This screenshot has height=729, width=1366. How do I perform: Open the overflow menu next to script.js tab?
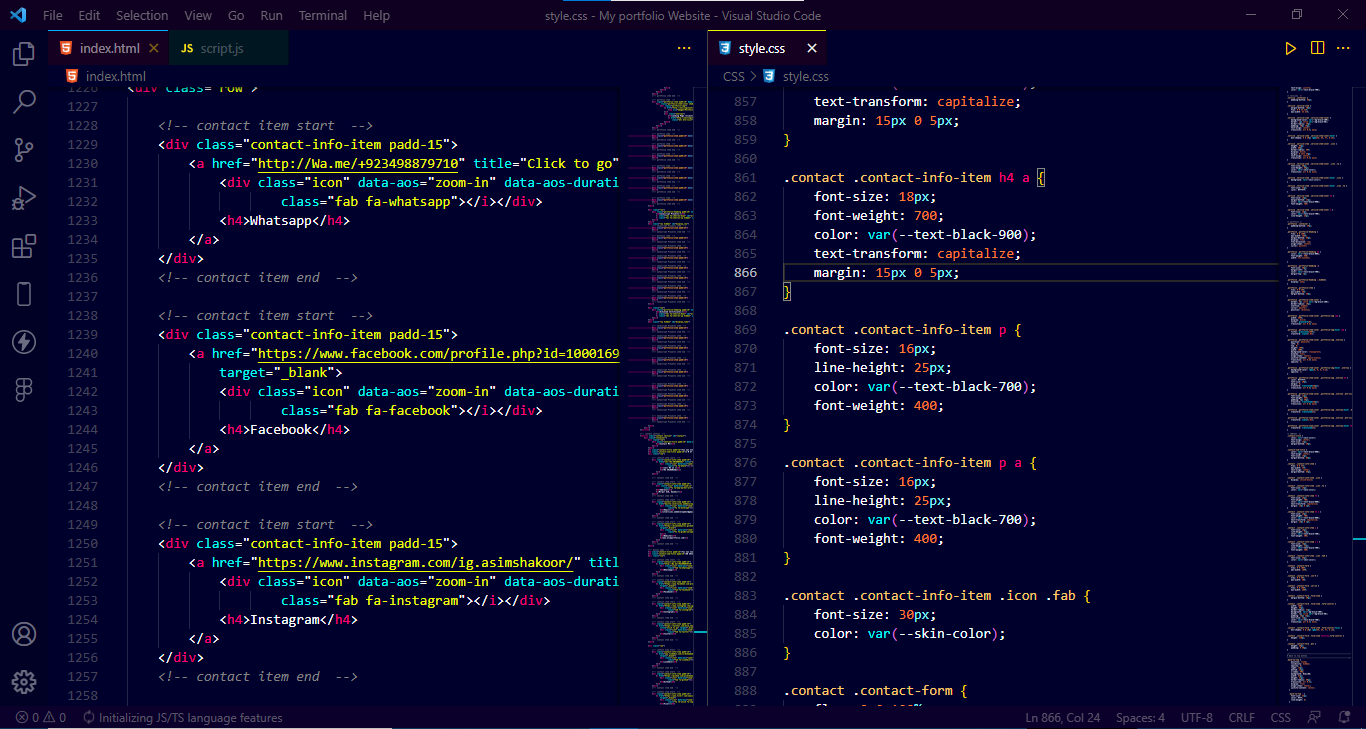tap(685, 48)
